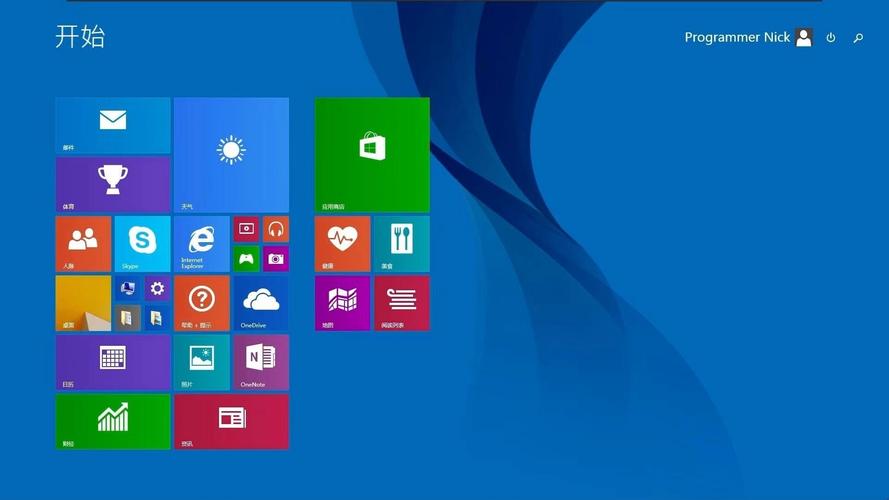Open the yellow Desktop tile
The image size is (889, 500).
83,303
